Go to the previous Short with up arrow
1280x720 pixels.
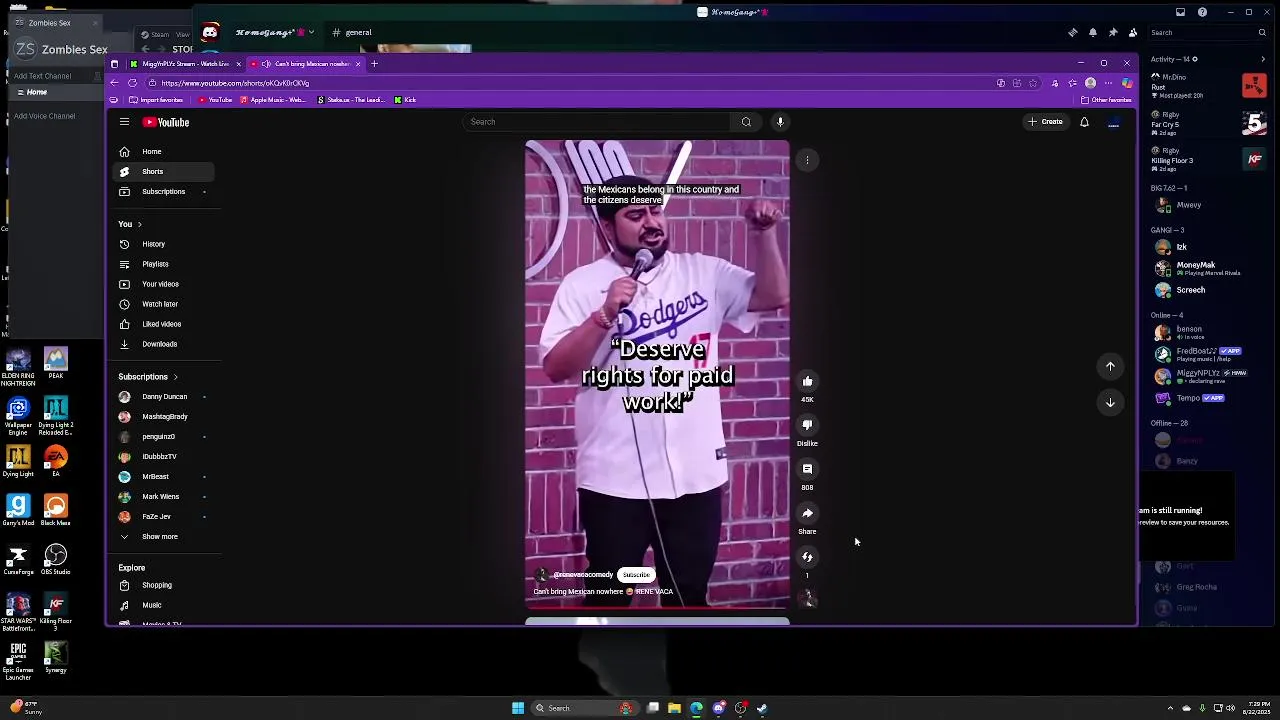click(x=1110, y=367)
